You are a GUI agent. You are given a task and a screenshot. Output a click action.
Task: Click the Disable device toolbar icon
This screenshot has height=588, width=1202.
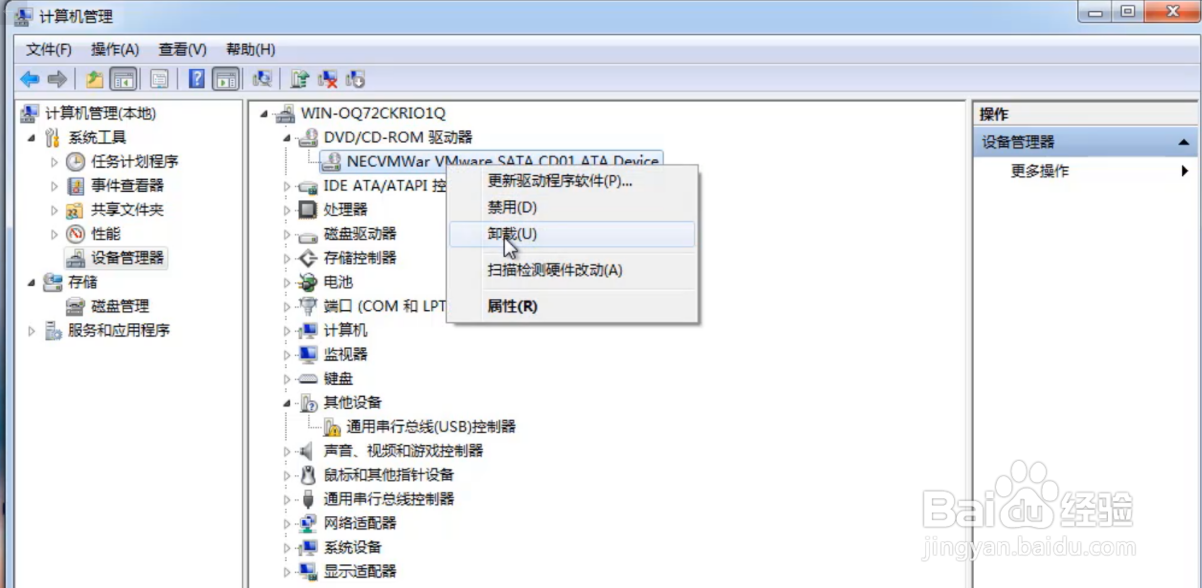(x=354, y=78)
